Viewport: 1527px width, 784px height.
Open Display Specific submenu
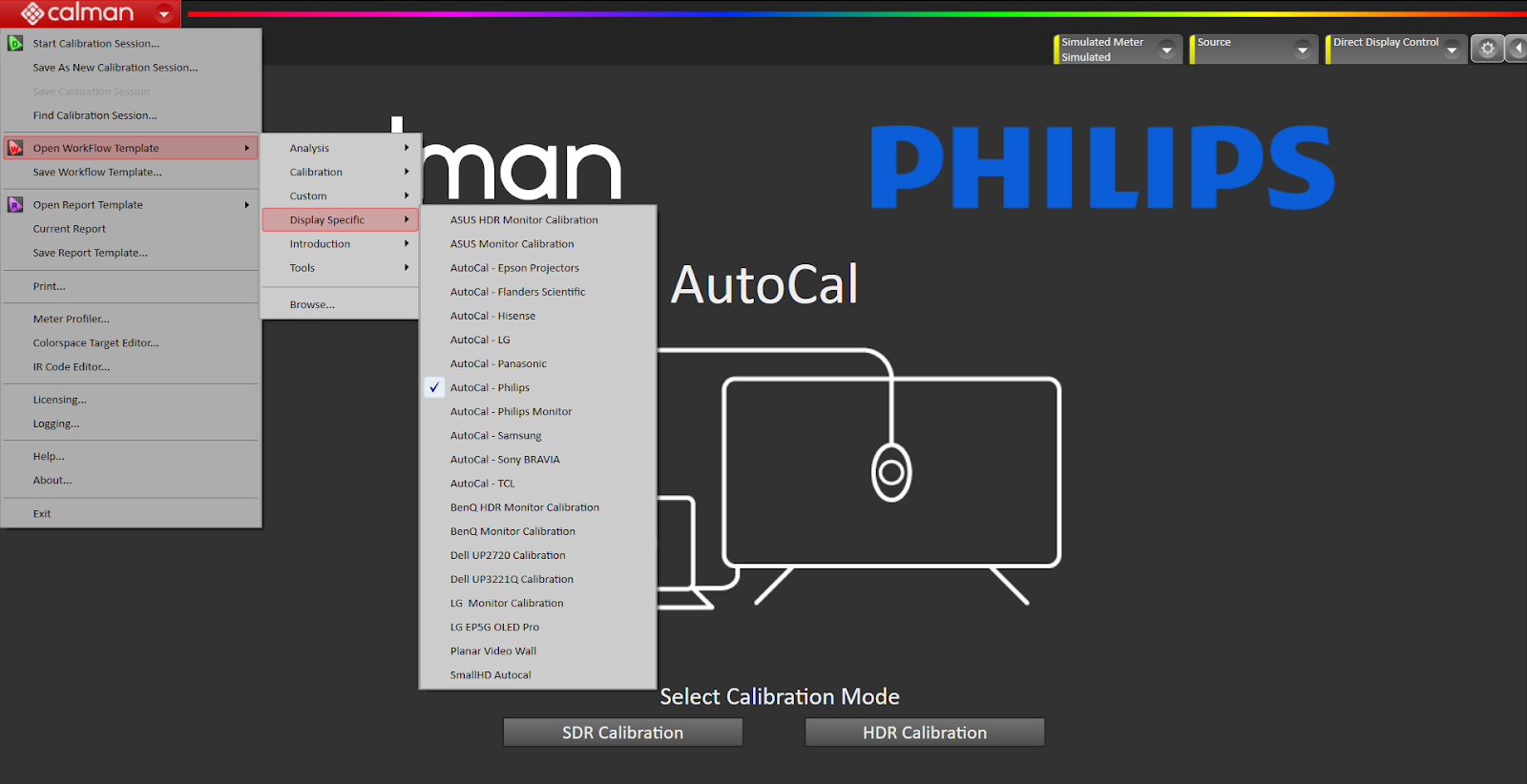coord(340,219)
